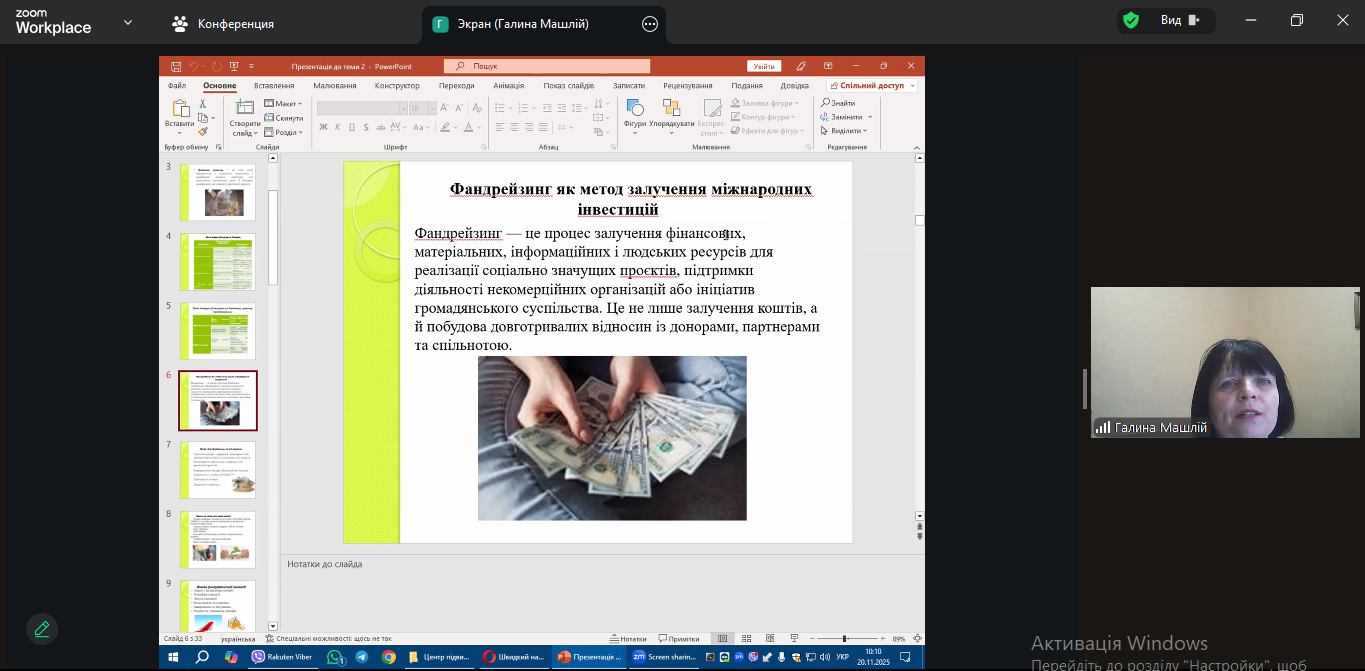Toggle the Примітки comments pane button
1365x671 pixels.
[x=678, y=638]
